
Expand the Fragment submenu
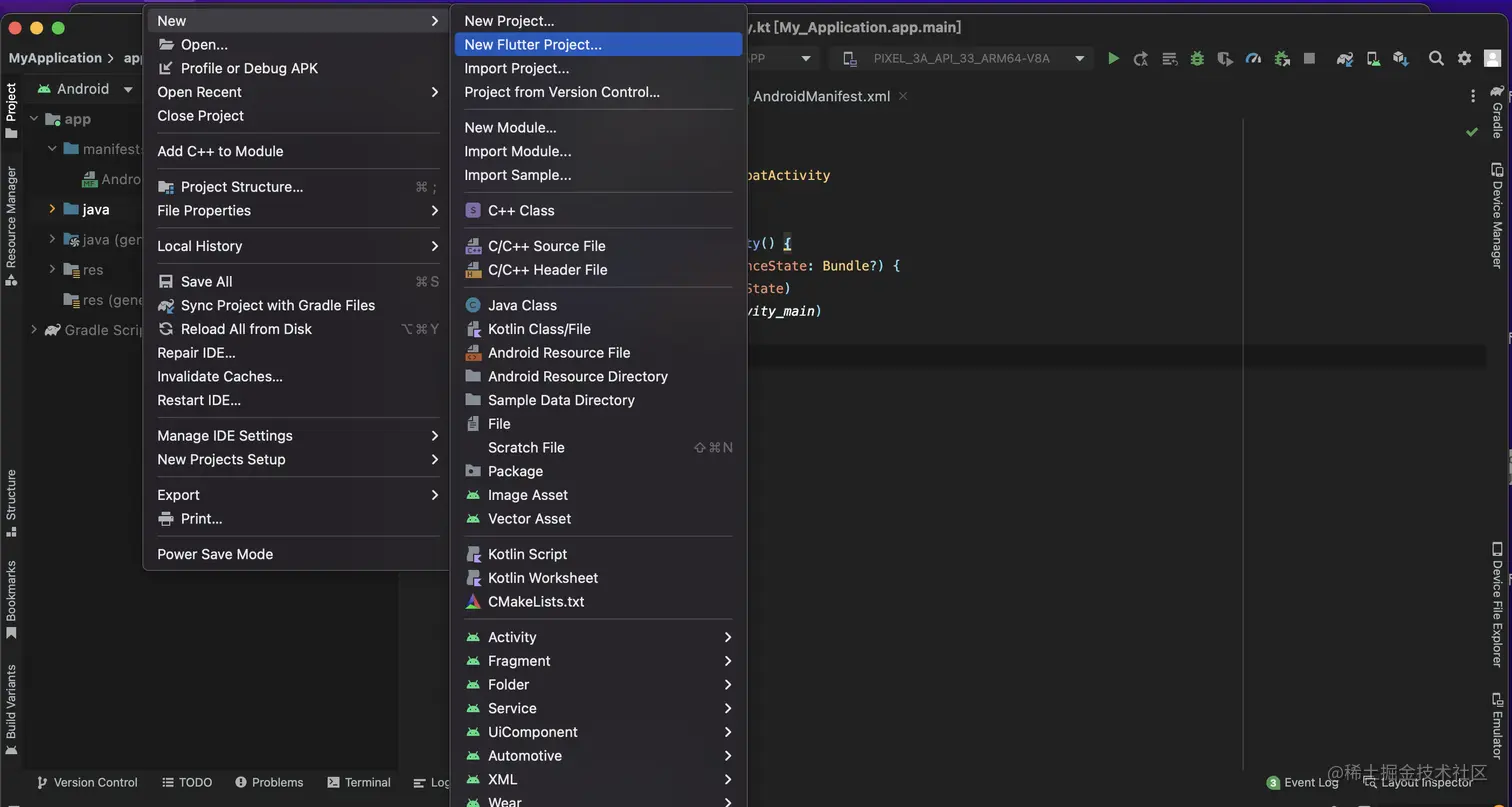coord(599,661)
